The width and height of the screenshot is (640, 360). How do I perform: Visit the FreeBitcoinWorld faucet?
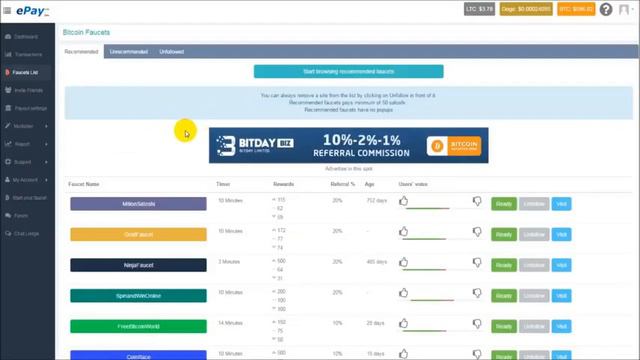click(x=562, y=326)
